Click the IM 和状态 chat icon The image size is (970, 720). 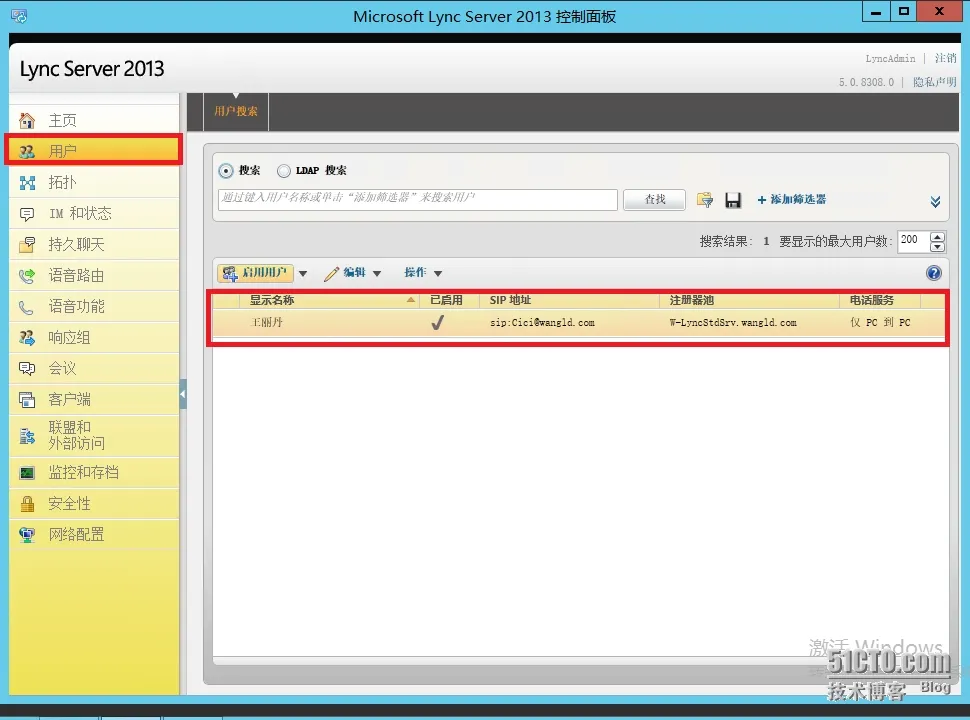tap(27, 214)
